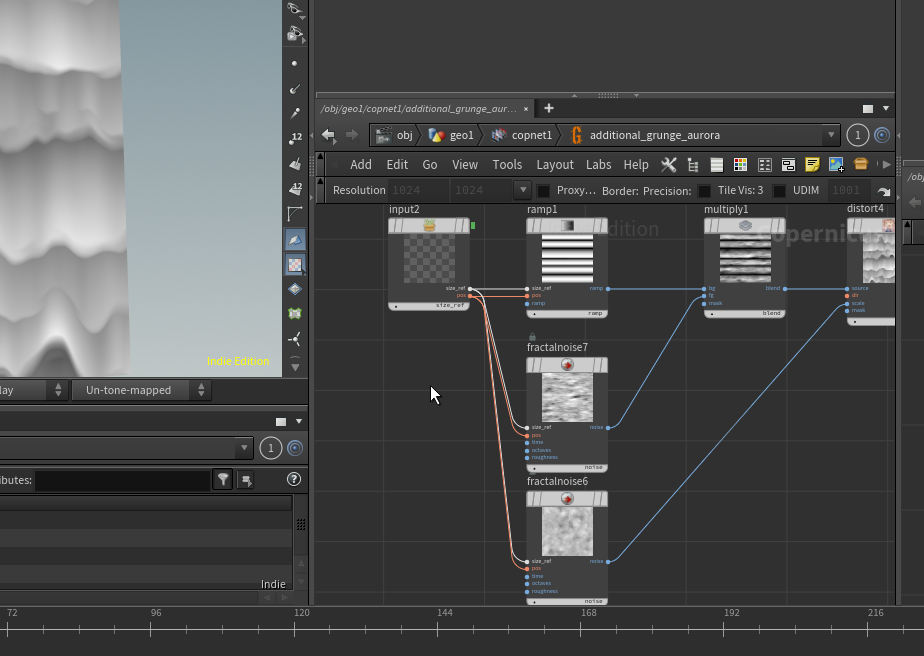924x656 pixels.
Task: Click the sticky note icon
Action: click(812, 165)
